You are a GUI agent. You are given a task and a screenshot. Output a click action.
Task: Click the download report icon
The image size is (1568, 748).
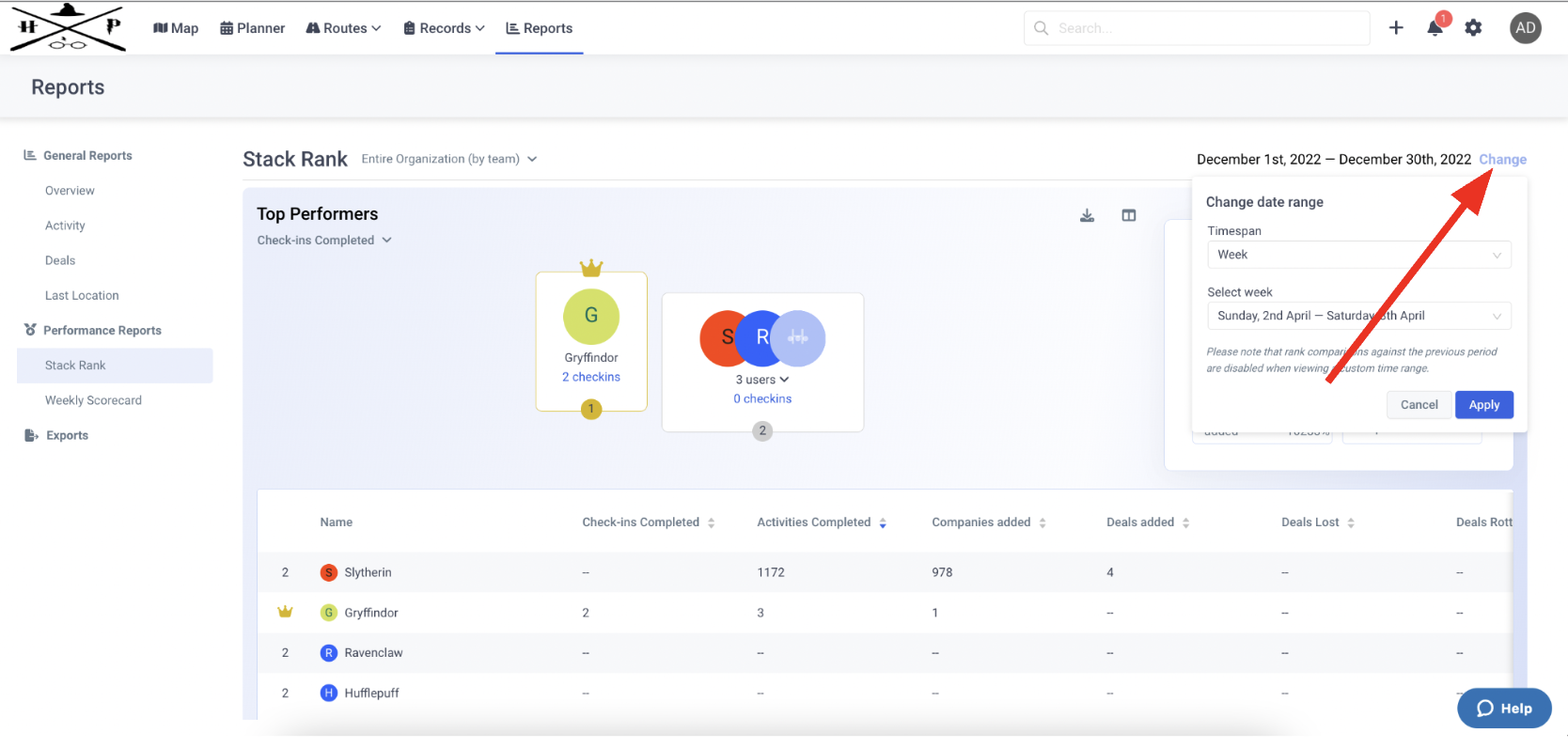[x=1087, y=215]
